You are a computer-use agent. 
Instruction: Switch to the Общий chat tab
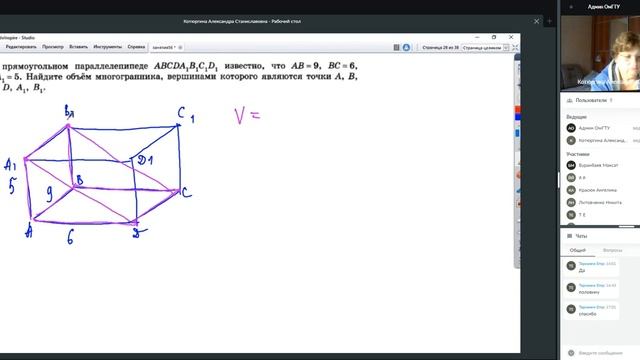[578, 250]
